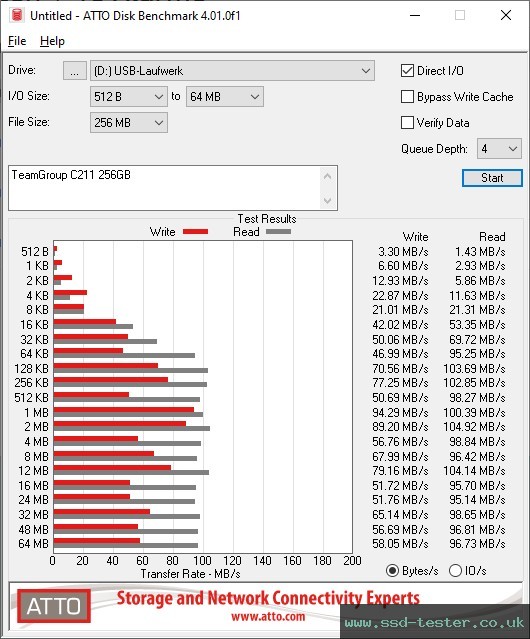Screen dimensions: 530x639
Task: Click the write value 3.30 MB/s
Action: pyautogui.click(x=403, y=251)
